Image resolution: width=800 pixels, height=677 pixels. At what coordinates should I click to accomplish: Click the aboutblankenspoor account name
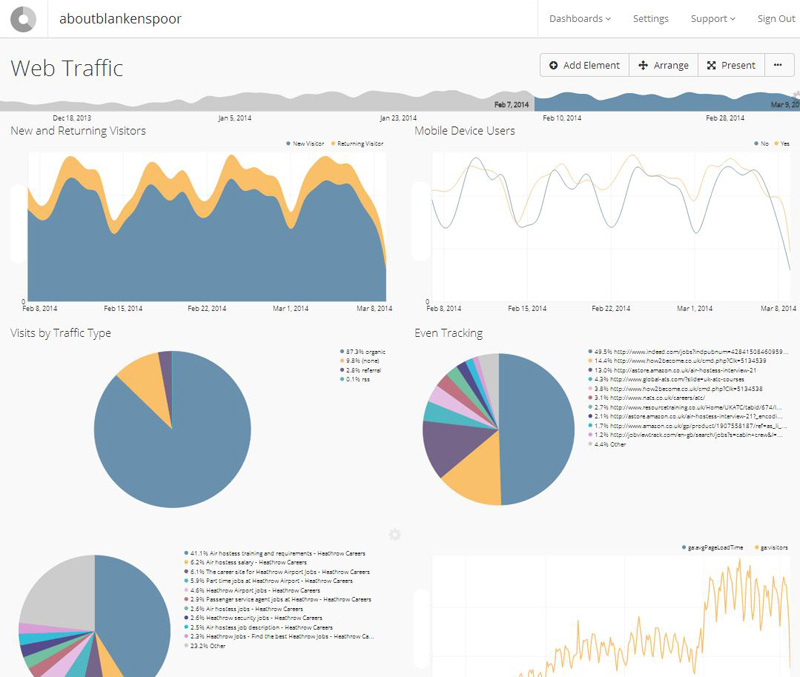point(120,19)
